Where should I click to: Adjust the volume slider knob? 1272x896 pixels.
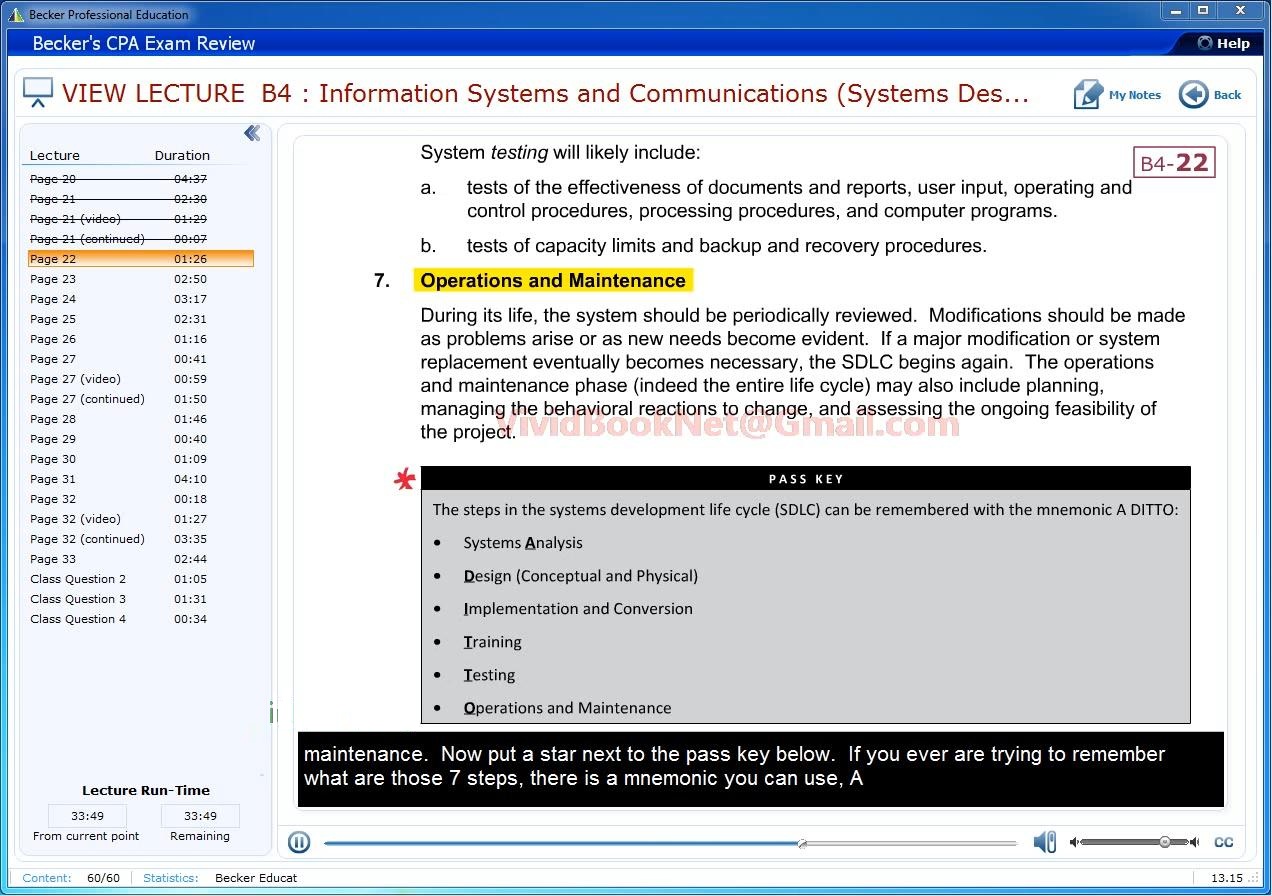tap(1165, 842)
